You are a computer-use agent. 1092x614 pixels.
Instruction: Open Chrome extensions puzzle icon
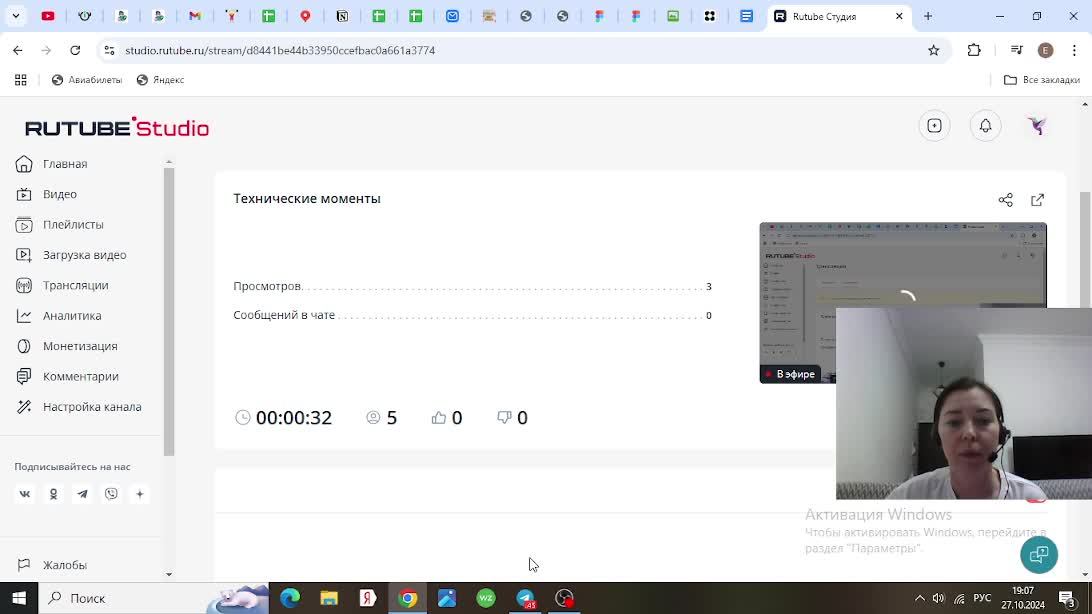point(974,50)
